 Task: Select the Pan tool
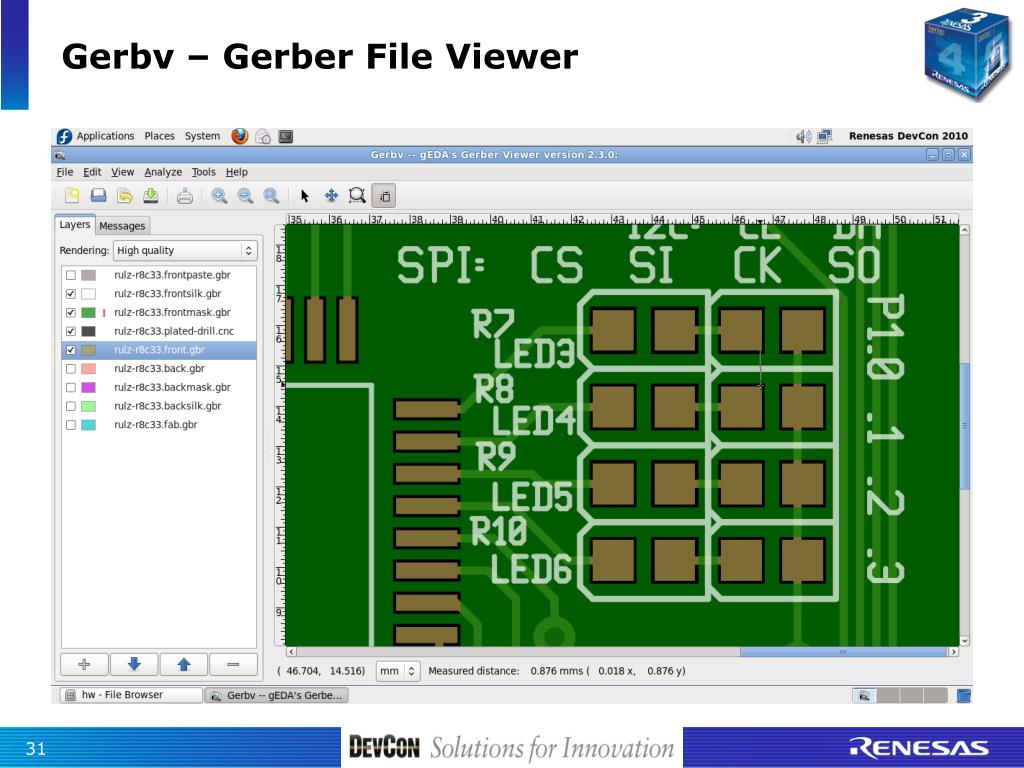click(x=331, y=195)
